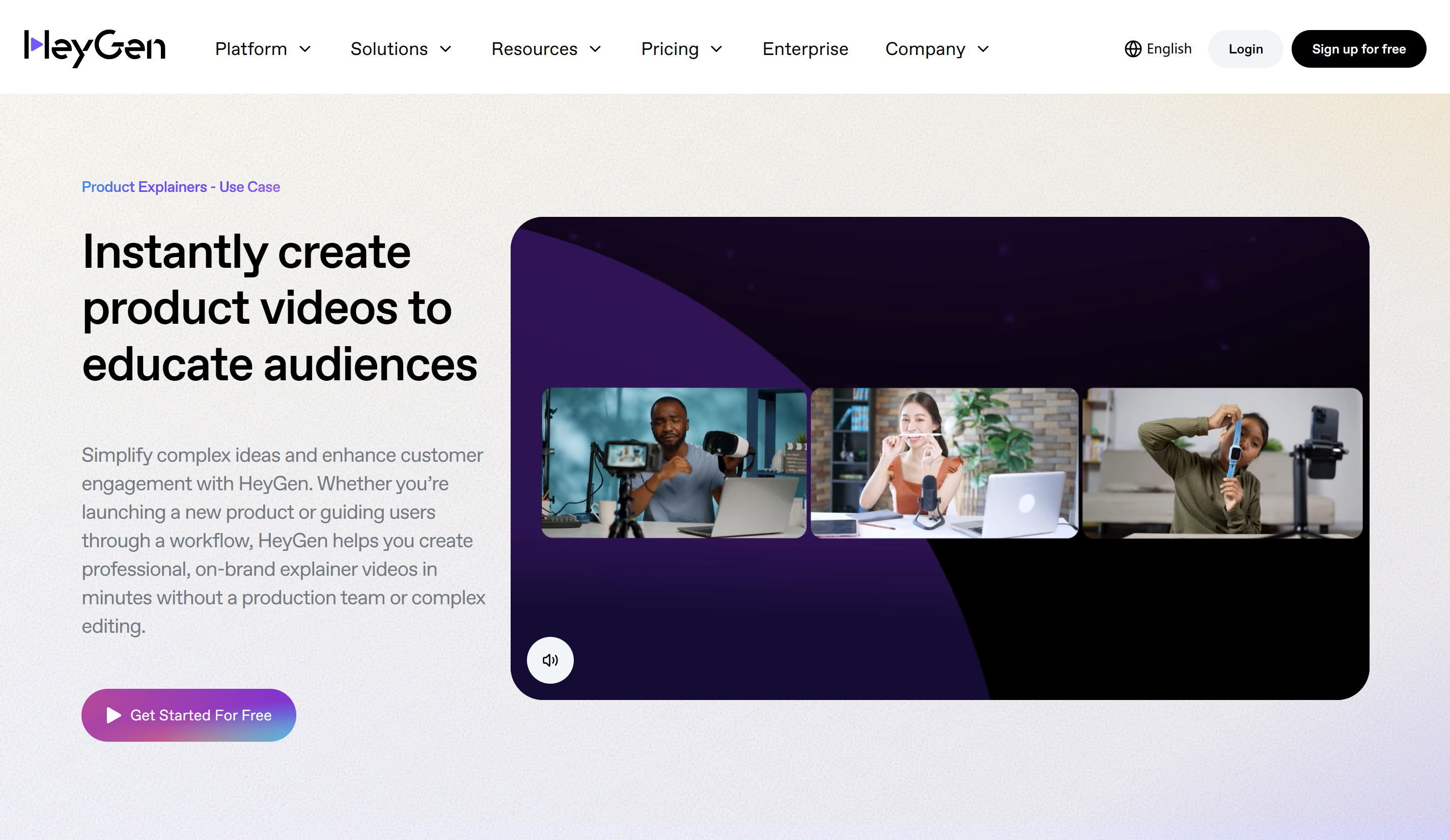Click the Sign up for free button

point(1359,49)
